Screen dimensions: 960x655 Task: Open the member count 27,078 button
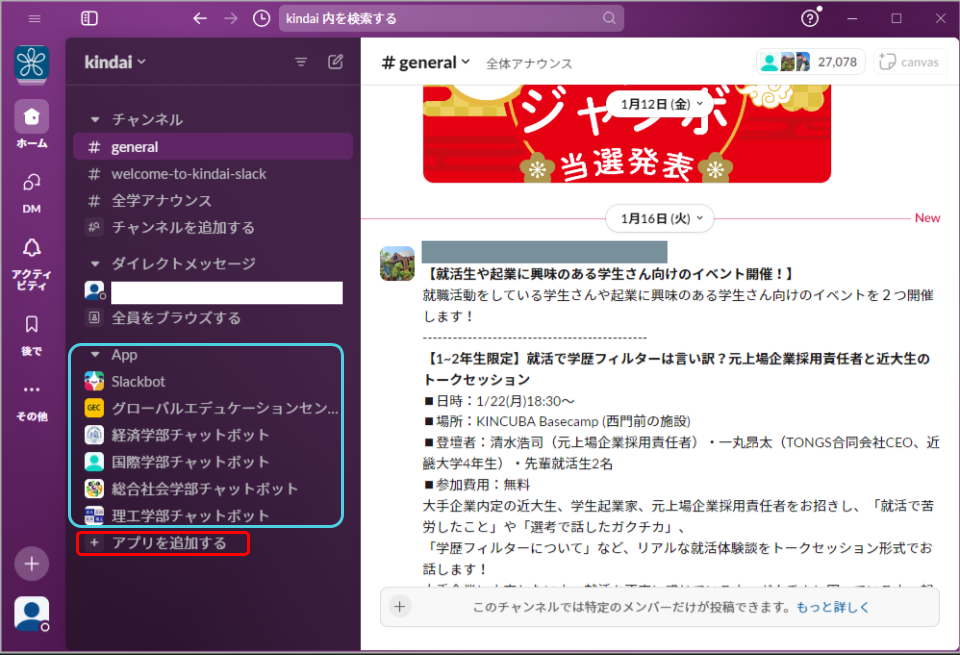pos(811,62)
